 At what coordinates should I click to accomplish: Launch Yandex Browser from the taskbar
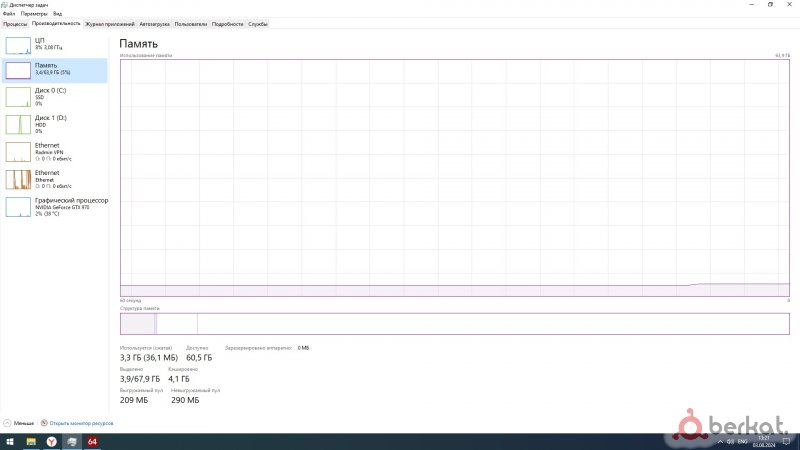click(50, 441)
